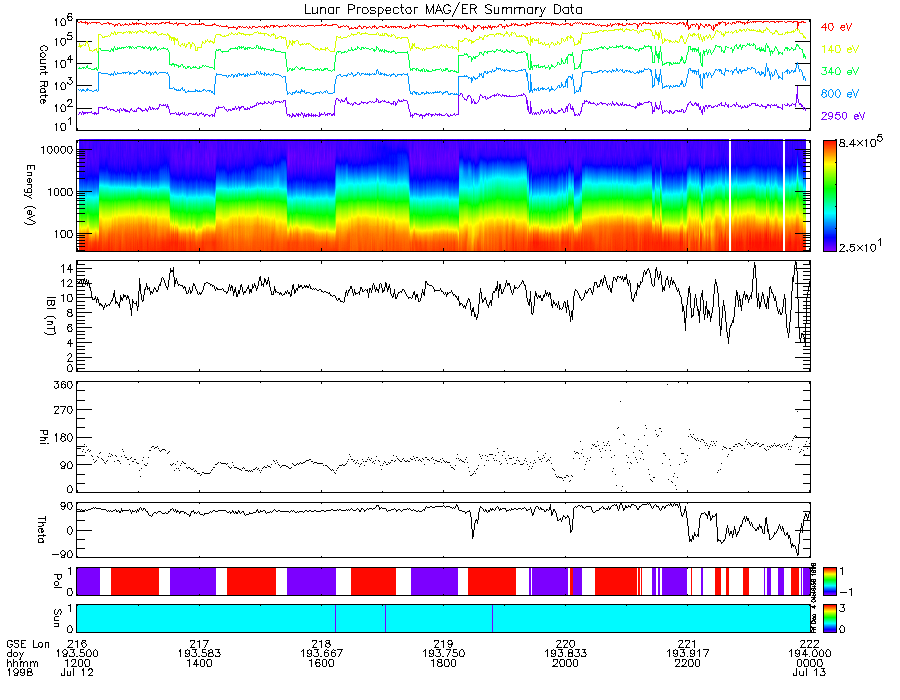
Task: Click the year label '1998'
Action: [x=20, y=672]
